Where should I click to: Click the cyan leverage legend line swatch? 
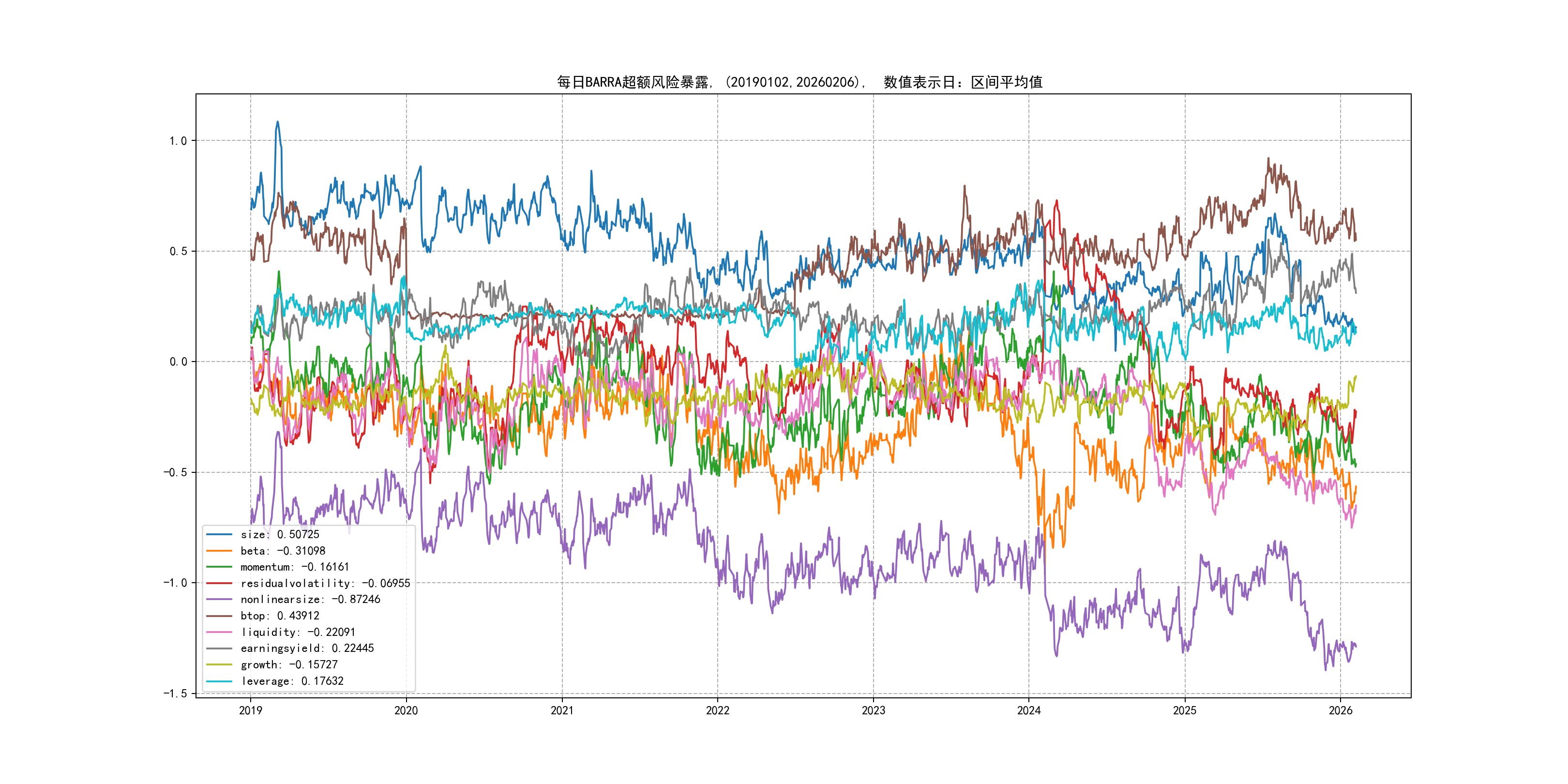(x=219, y=681)
